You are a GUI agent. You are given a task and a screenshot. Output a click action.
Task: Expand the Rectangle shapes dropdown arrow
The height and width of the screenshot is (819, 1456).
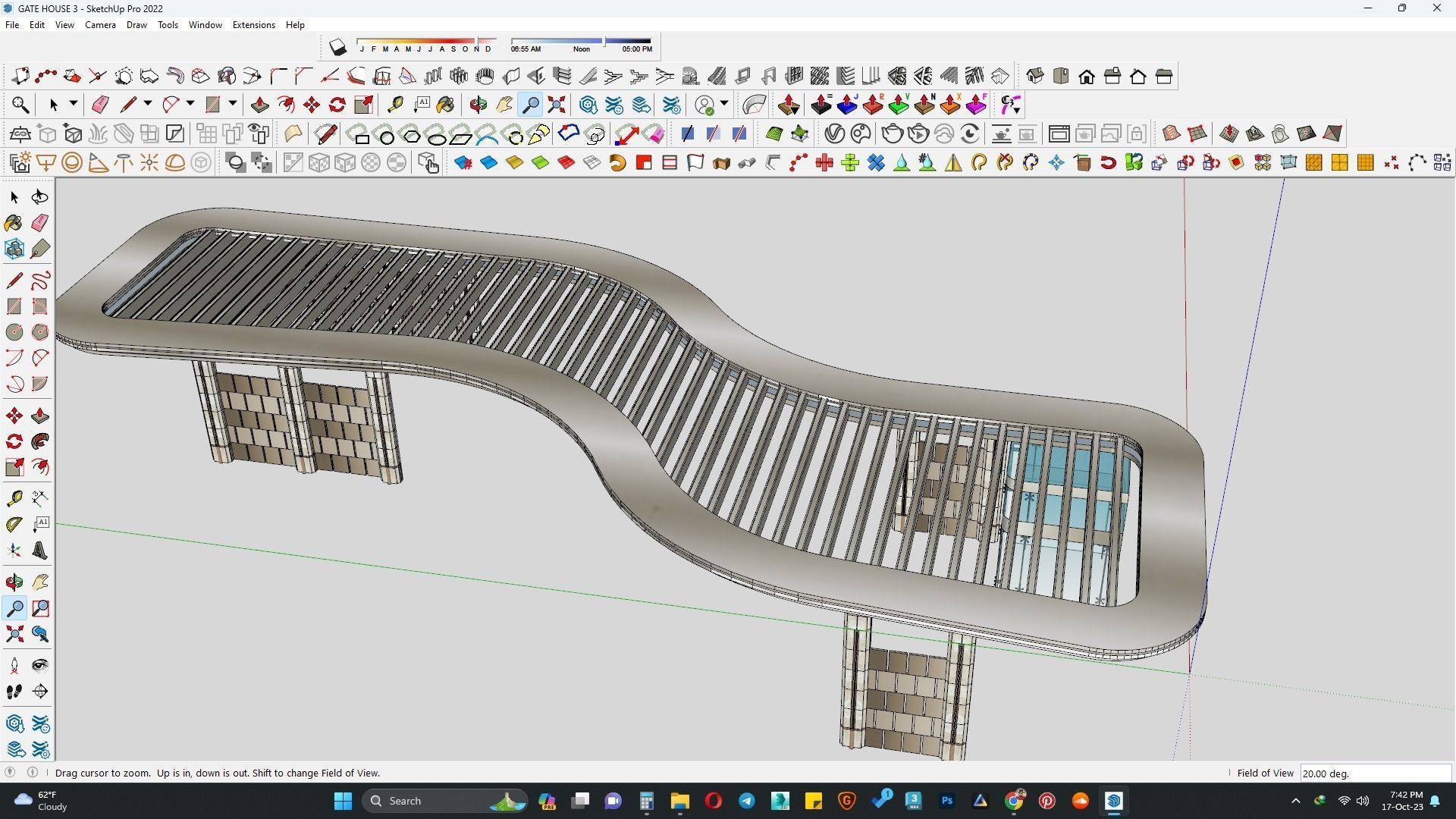point(233,104)
